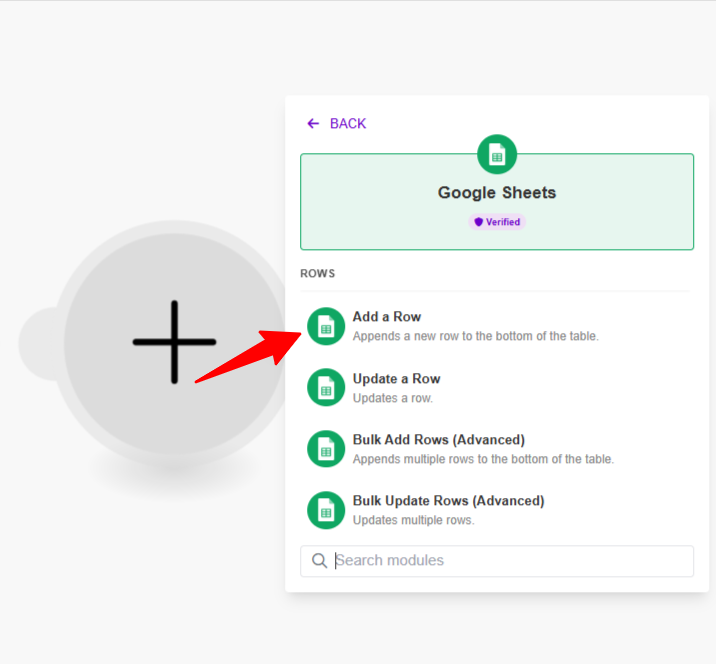This screenshot has height=664, width=716.
Task: Click 'Updates multiple rows.' description
Action: [414, 520]
